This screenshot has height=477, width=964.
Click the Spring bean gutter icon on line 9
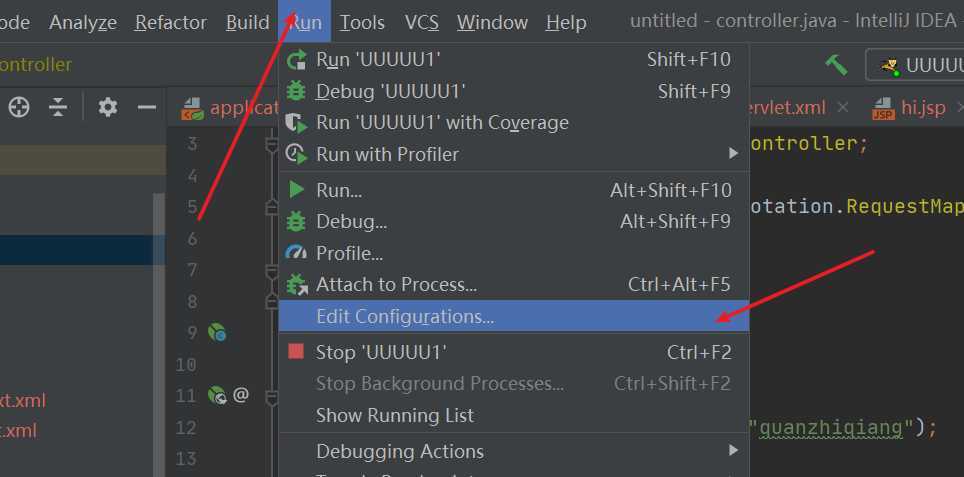(217, 333)
